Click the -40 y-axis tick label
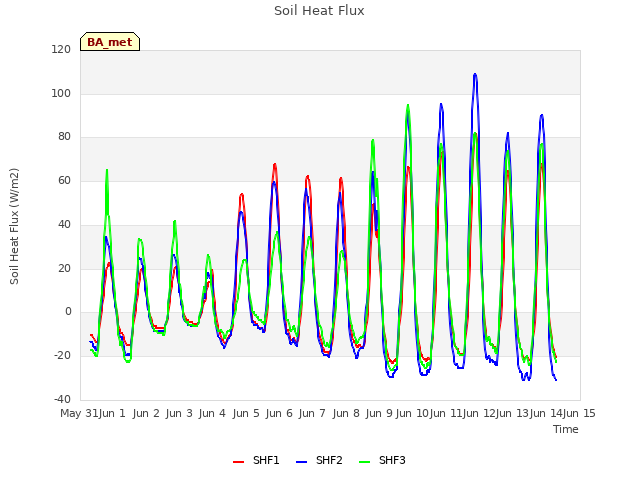Screen dimensions: 640x480 [x=62, y=399]
